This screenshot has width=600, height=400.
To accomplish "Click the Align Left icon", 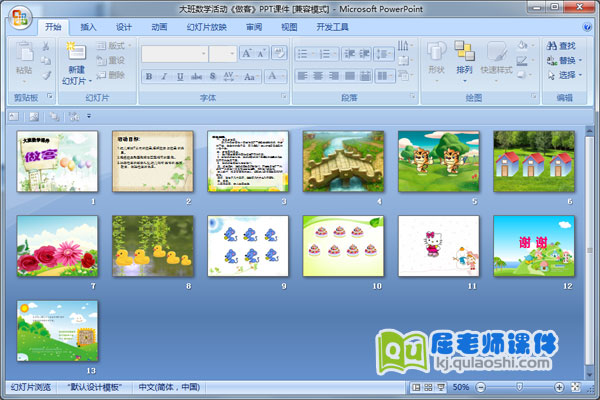I will (303, 76).
